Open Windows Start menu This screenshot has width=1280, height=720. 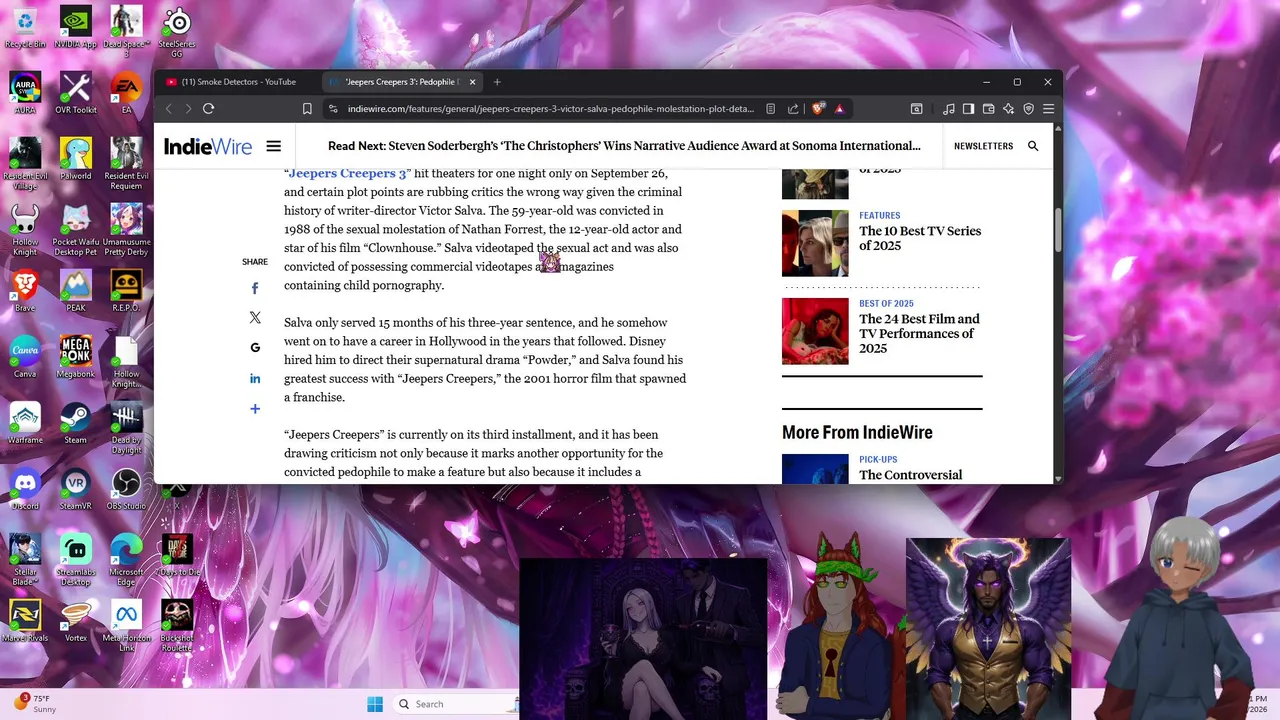point(375,704)
